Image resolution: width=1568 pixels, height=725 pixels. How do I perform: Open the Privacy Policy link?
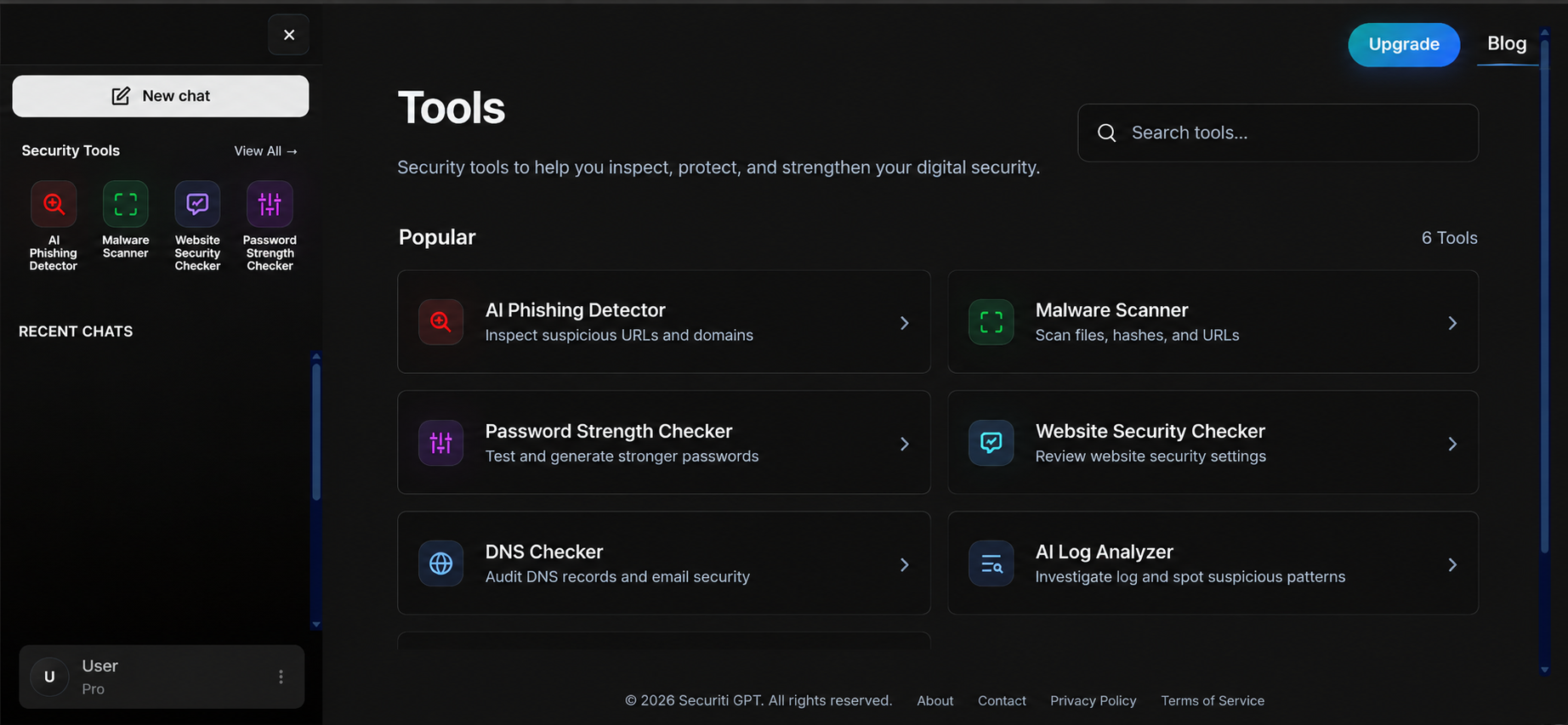tap(1093, 700)
